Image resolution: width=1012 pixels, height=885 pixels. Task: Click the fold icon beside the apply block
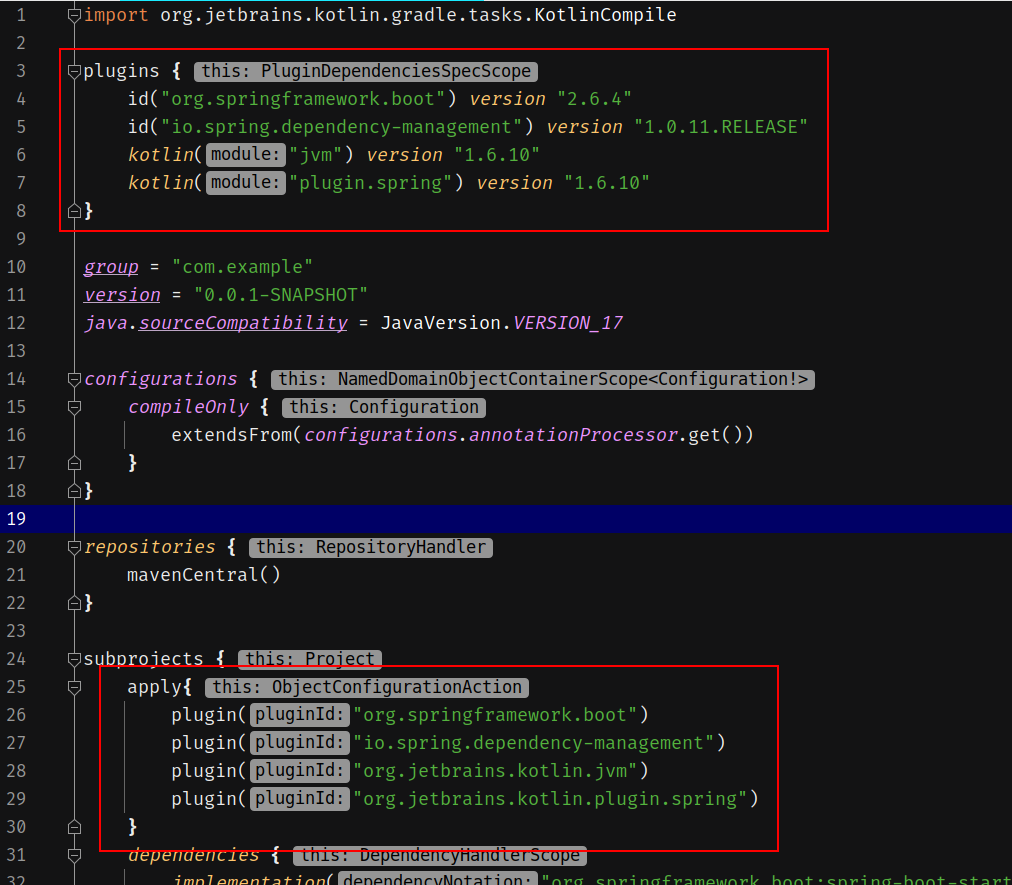(x=73, y=687)
